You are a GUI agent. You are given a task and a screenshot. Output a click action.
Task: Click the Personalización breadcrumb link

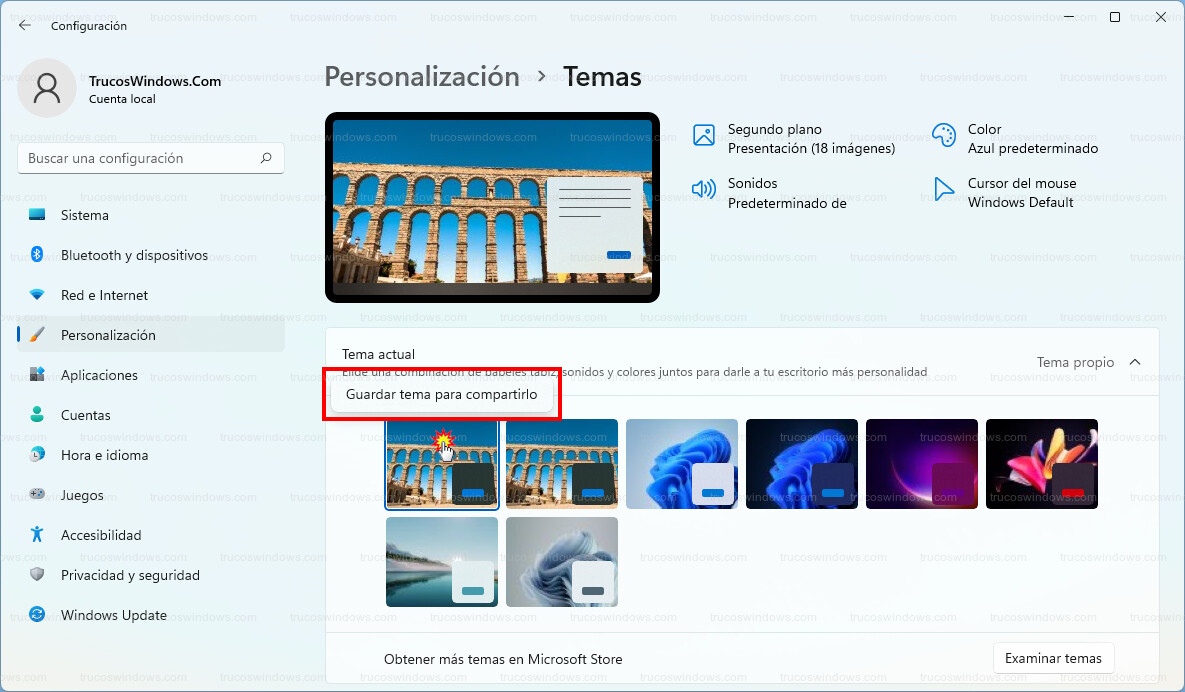(422, 77)
